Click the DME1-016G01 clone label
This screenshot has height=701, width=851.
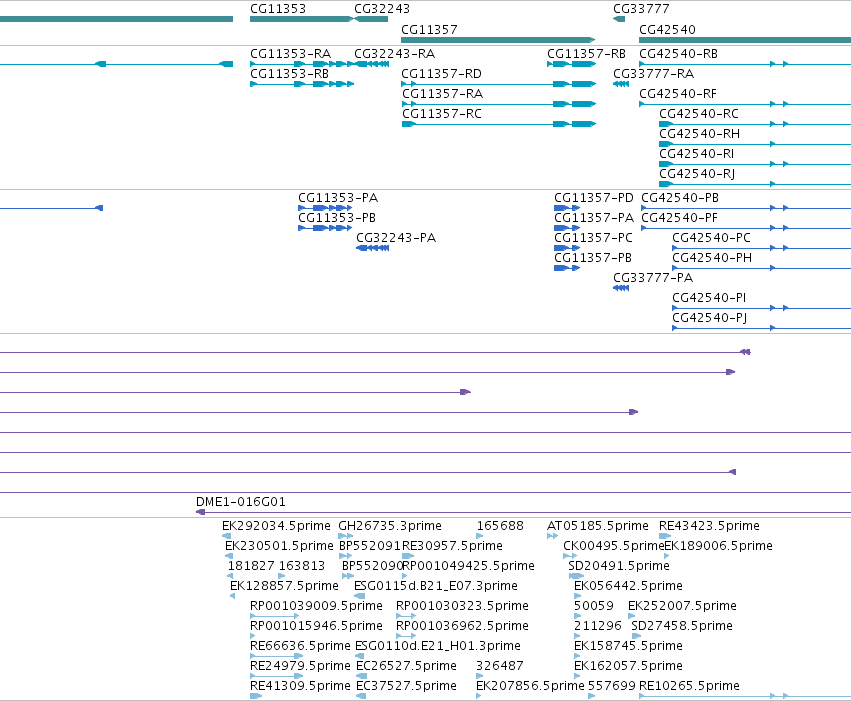(241, 502)
